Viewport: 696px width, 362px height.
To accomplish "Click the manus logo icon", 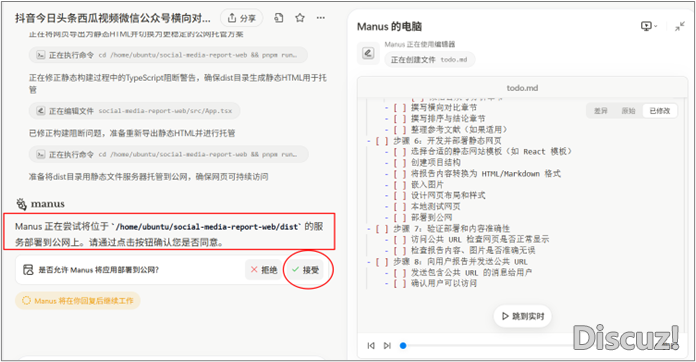I will 21,204.
